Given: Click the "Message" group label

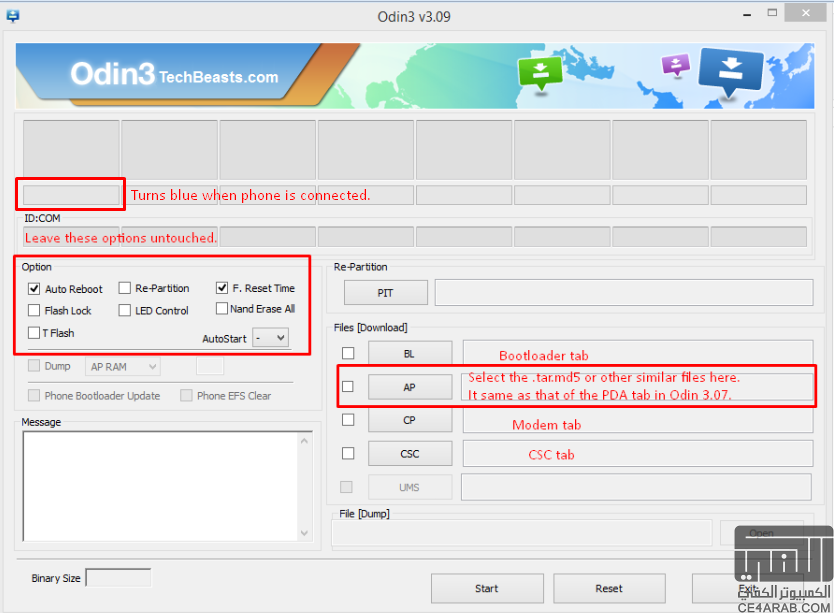Looking at the screenshot, I should [x=41, y=422].
